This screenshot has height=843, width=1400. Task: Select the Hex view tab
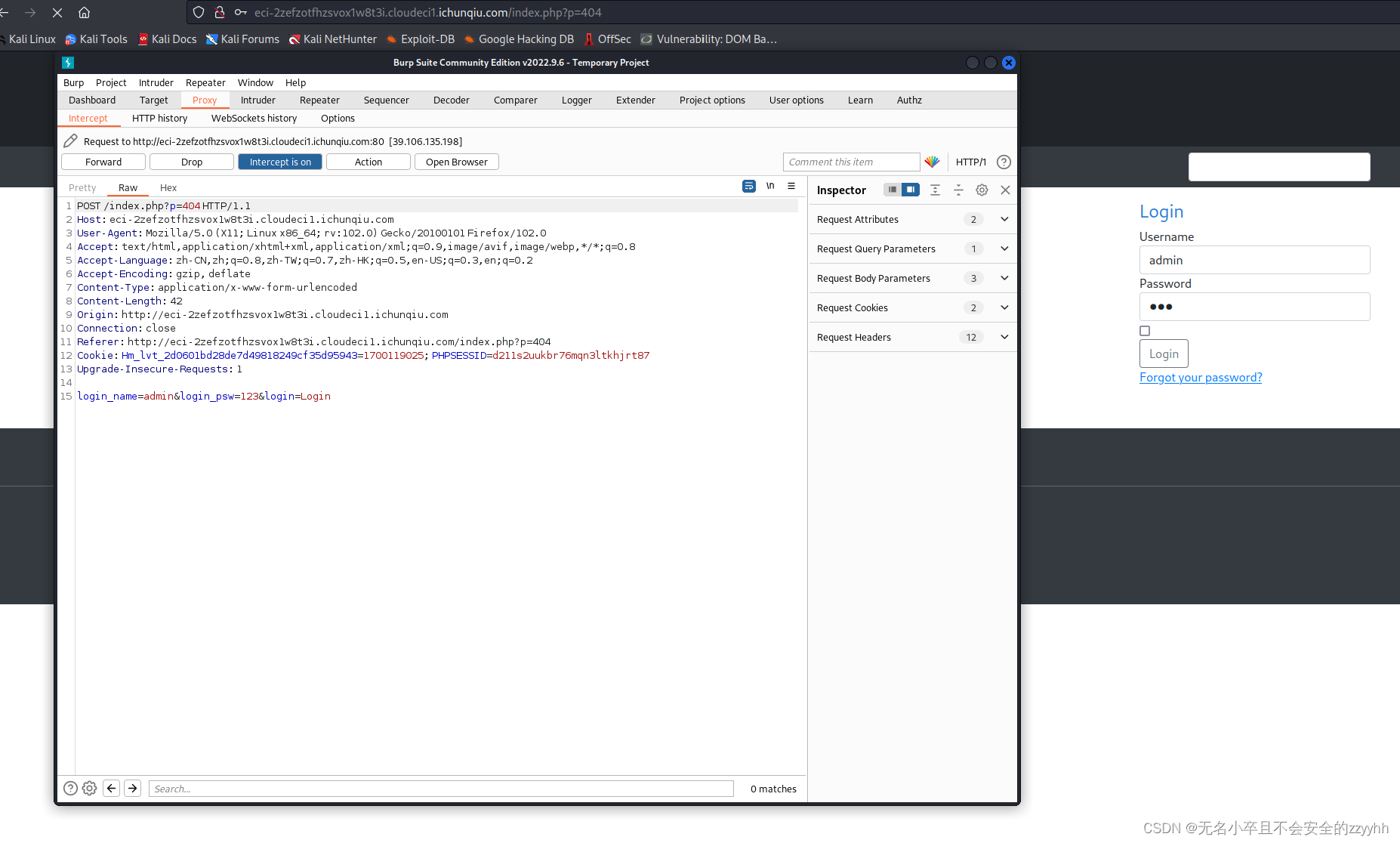tap(168, 187)
